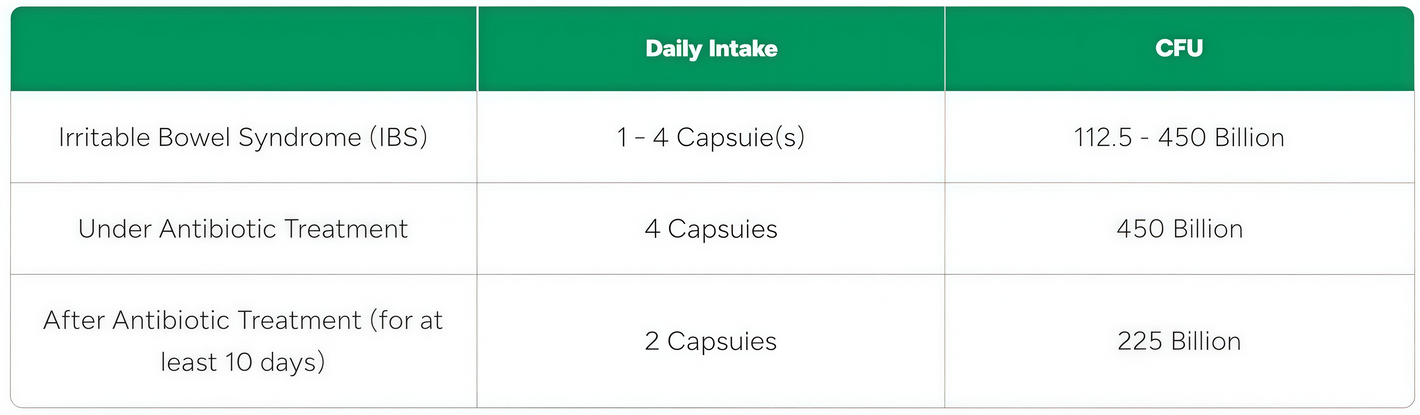Click the Under Antibiotic Treatment row label
The image size is (1420, 415).
(243, 229)
